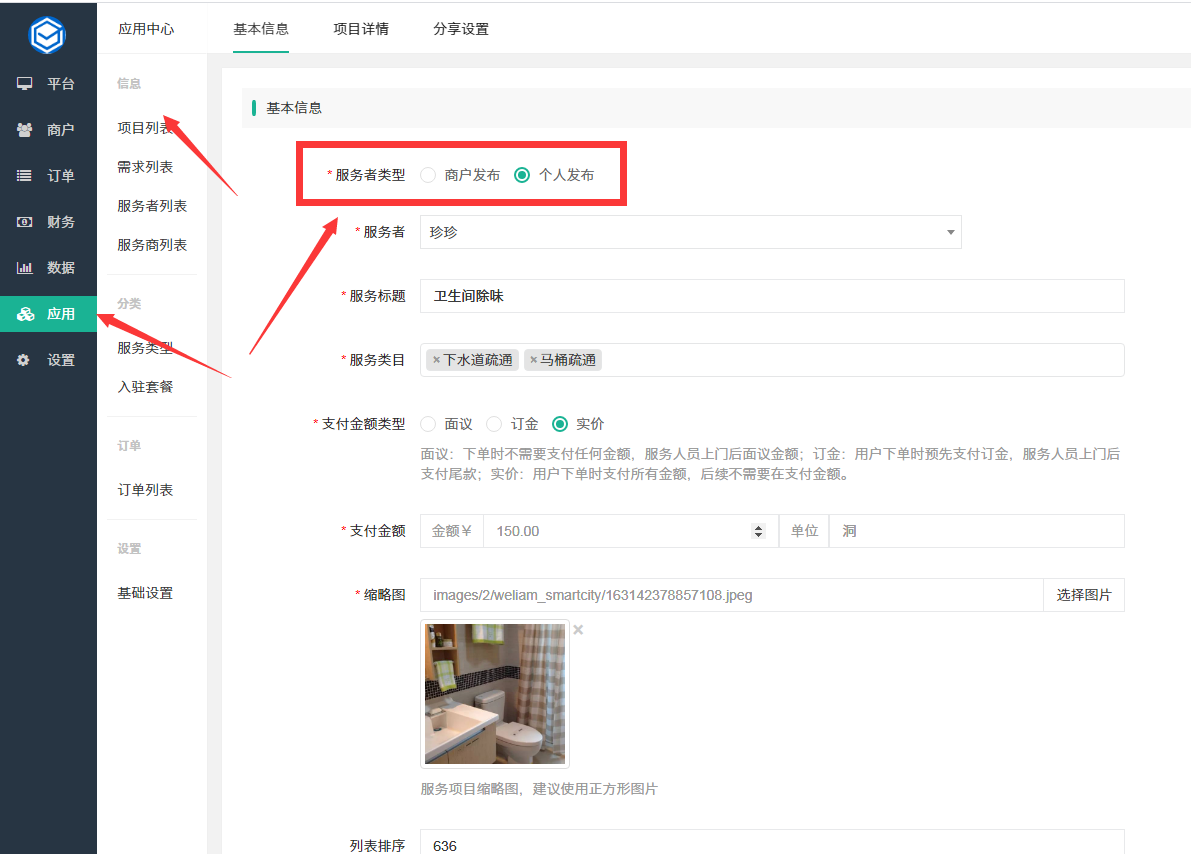
Task: Click the 选择图片 button
Action: (1084, 595)
